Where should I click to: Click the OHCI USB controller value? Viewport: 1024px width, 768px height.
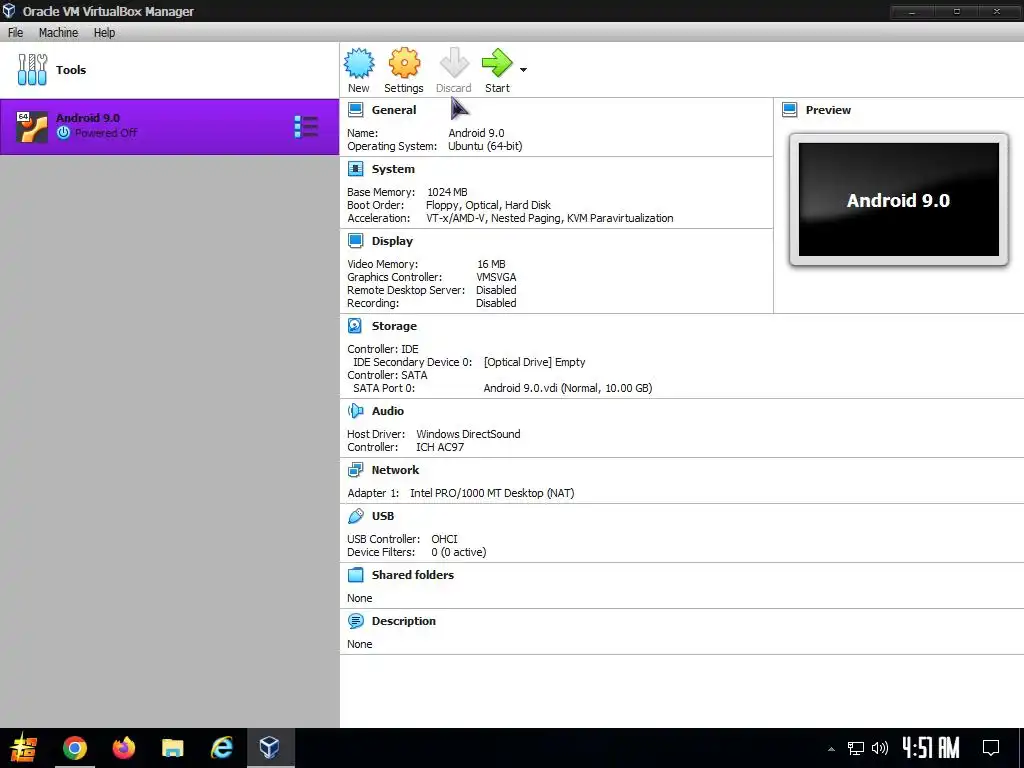(444, 539)
